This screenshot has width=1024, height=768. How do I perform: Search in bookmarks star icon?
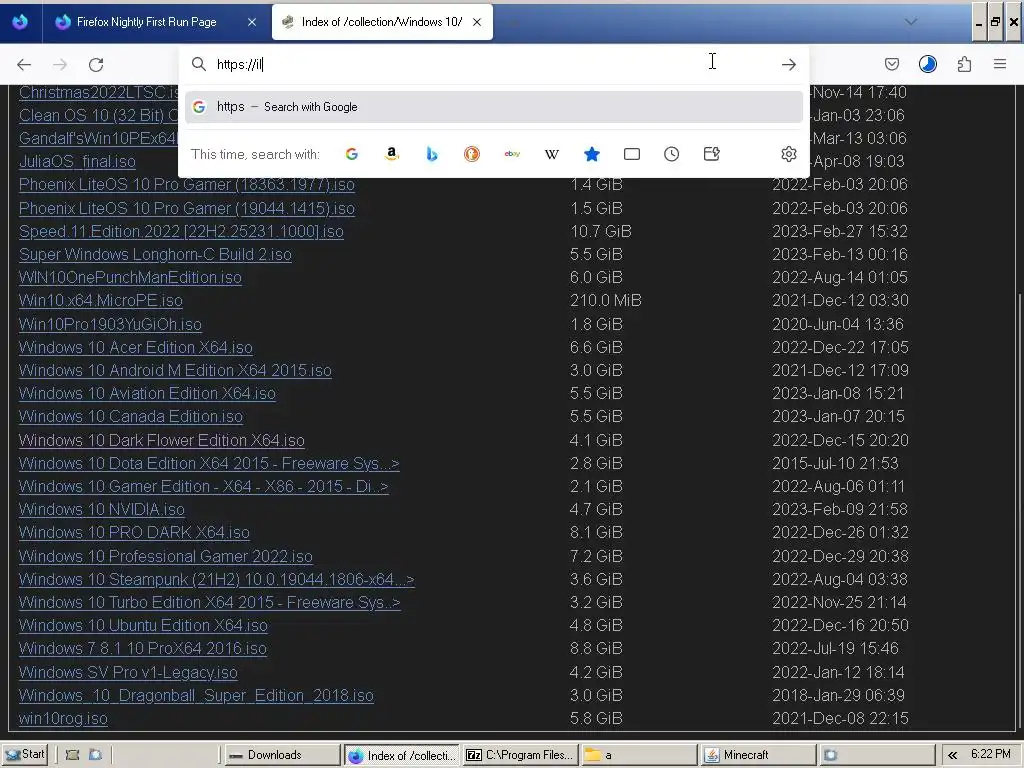[x=592, y=154]
